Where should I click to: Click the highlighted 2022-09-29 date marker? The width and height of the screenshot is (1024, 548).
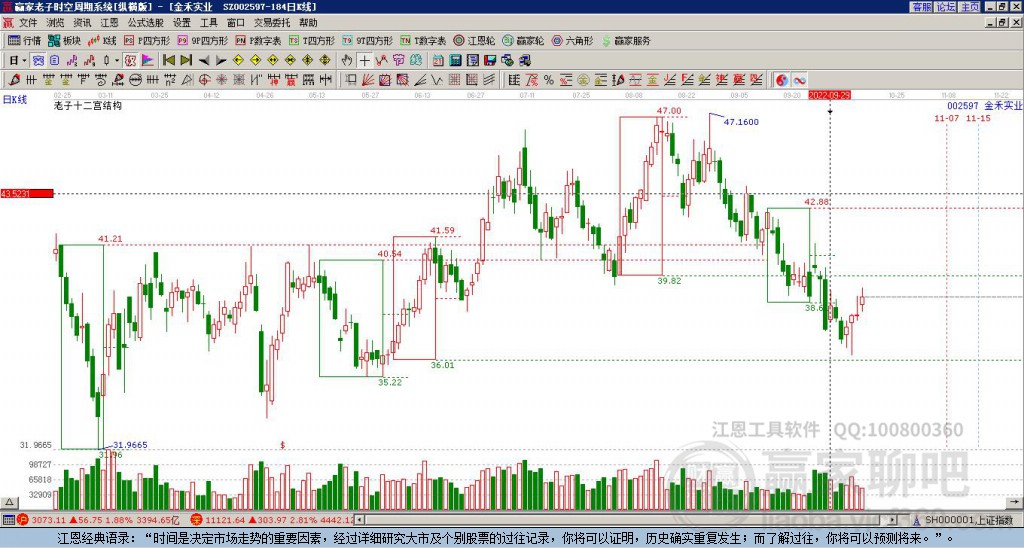click(829, 95)
